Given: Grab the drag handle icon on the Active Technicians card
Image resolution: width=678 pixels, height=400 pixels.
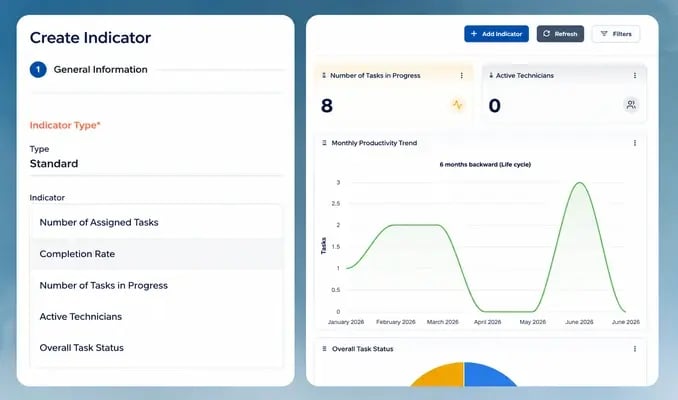Looking at the screenshot, I should pos(491,75).
